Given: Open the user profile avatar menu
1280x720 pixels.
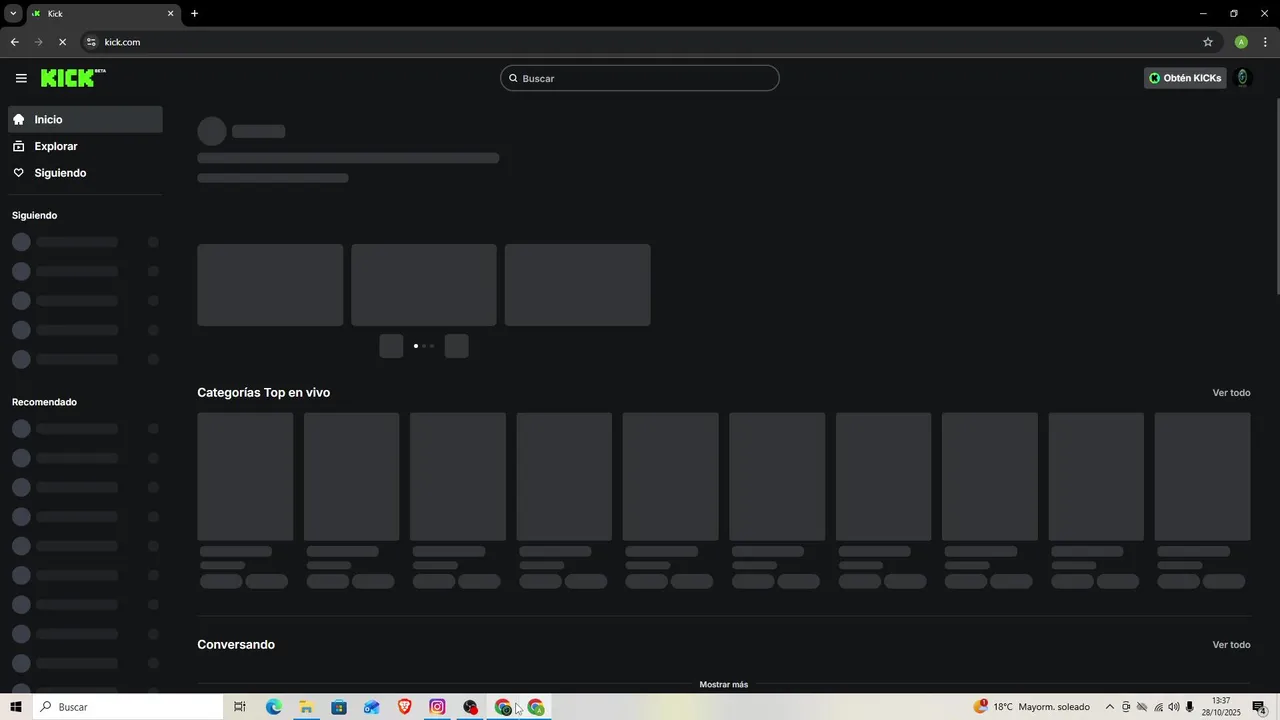Looking at the screenshot, I should tap(1243, 78).
